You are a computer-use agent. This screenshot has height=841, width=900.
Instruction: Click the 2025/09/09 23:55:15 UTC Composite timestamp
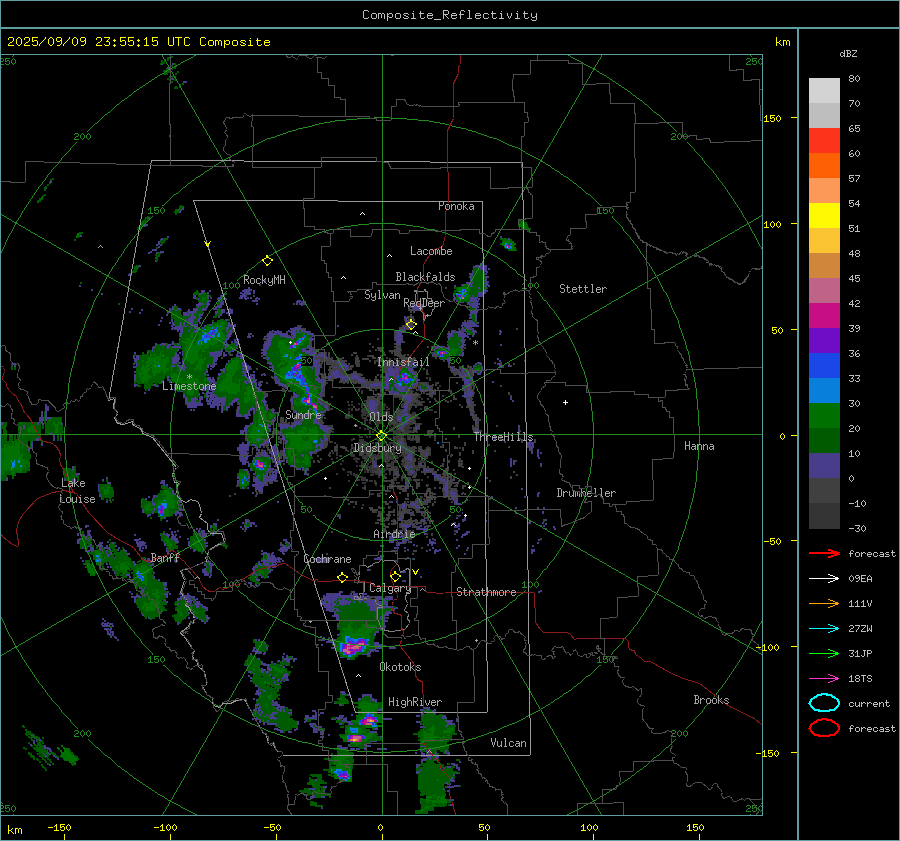click(138, 42)
